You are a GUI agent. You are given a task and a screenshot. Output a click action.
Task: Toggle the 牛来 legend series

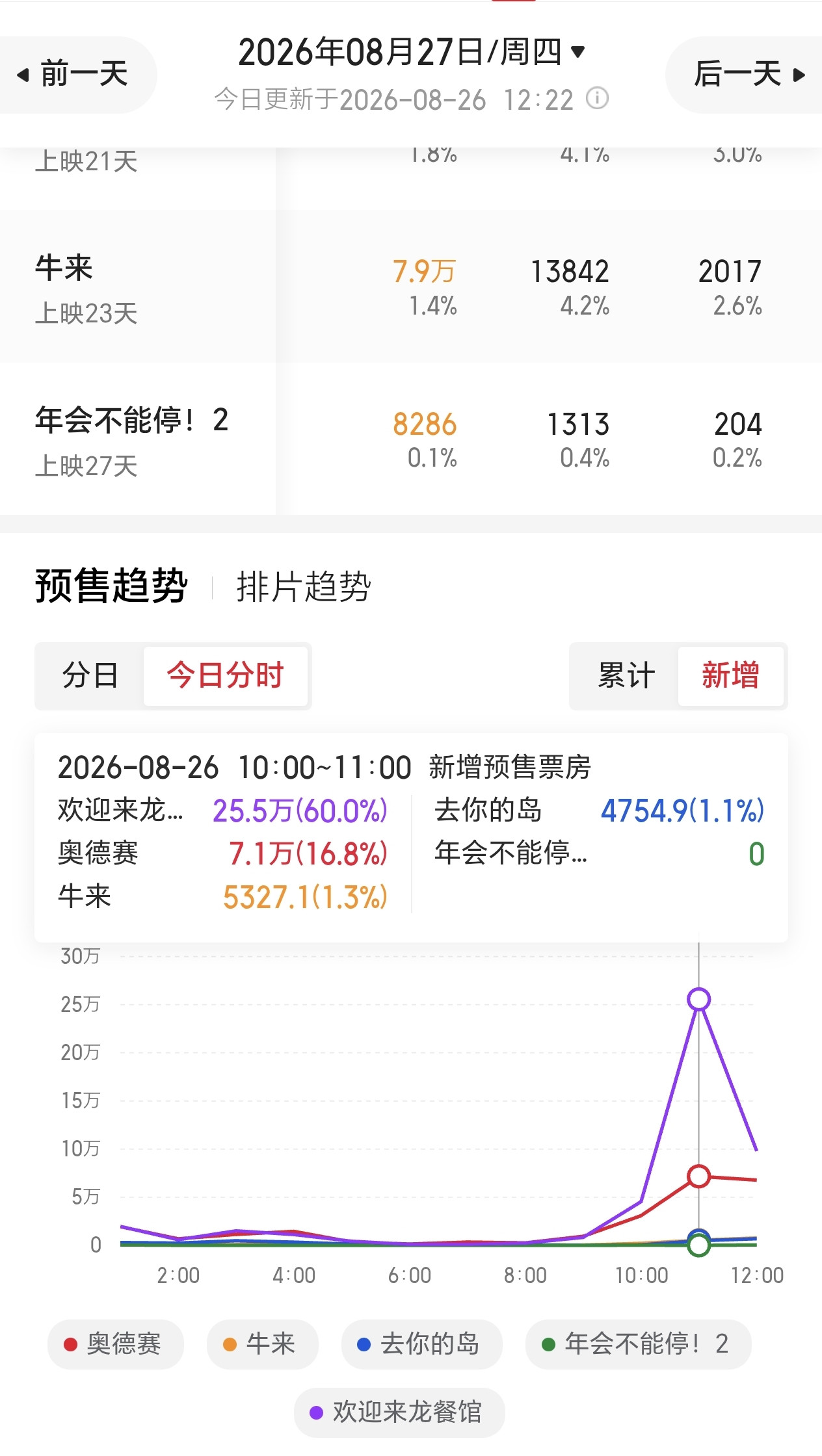[262, 1344]
